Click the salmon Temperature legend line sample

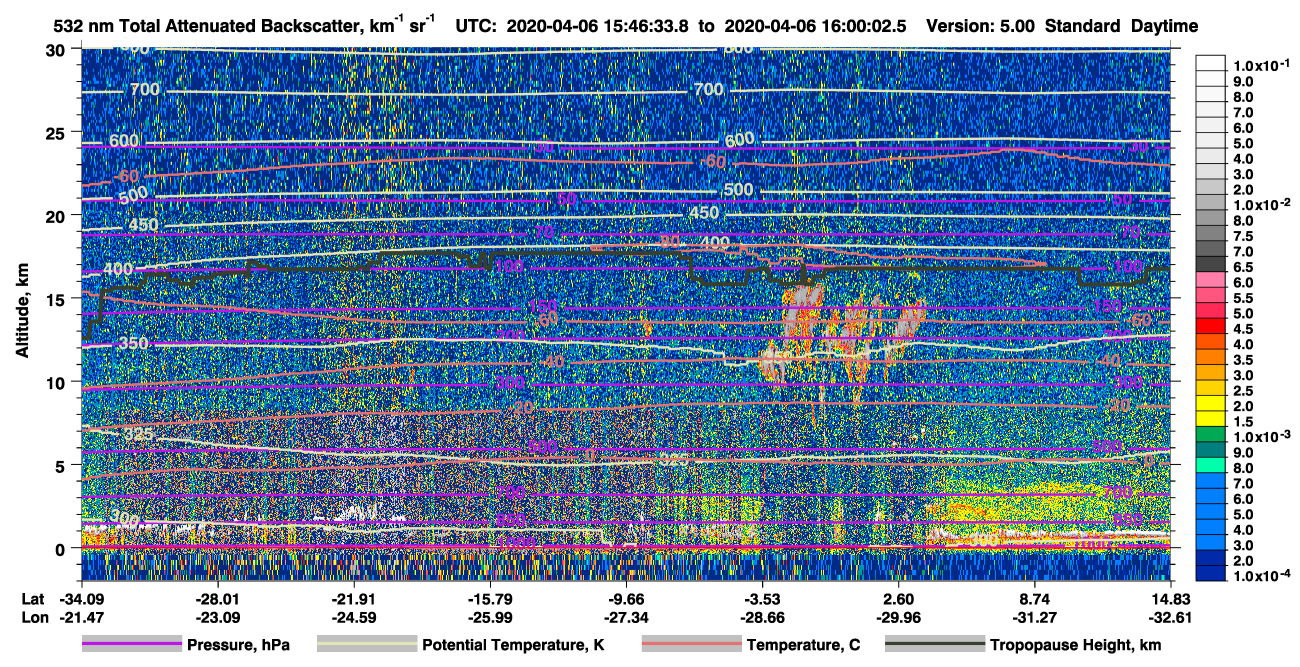[691, 645]
